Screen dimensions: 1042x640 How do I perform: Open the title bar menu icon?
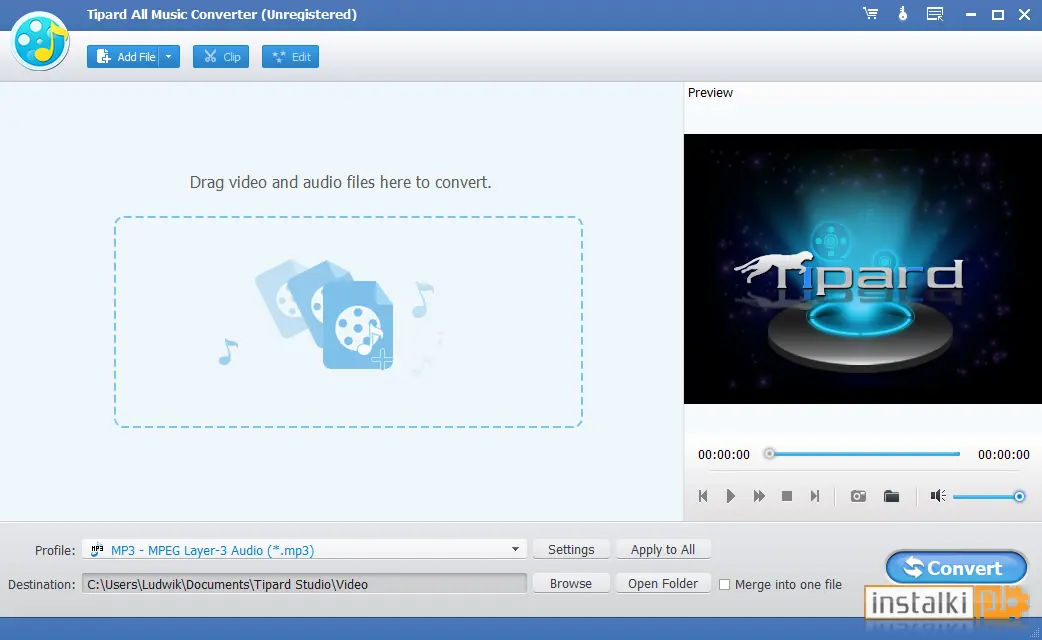pos(935,13)
